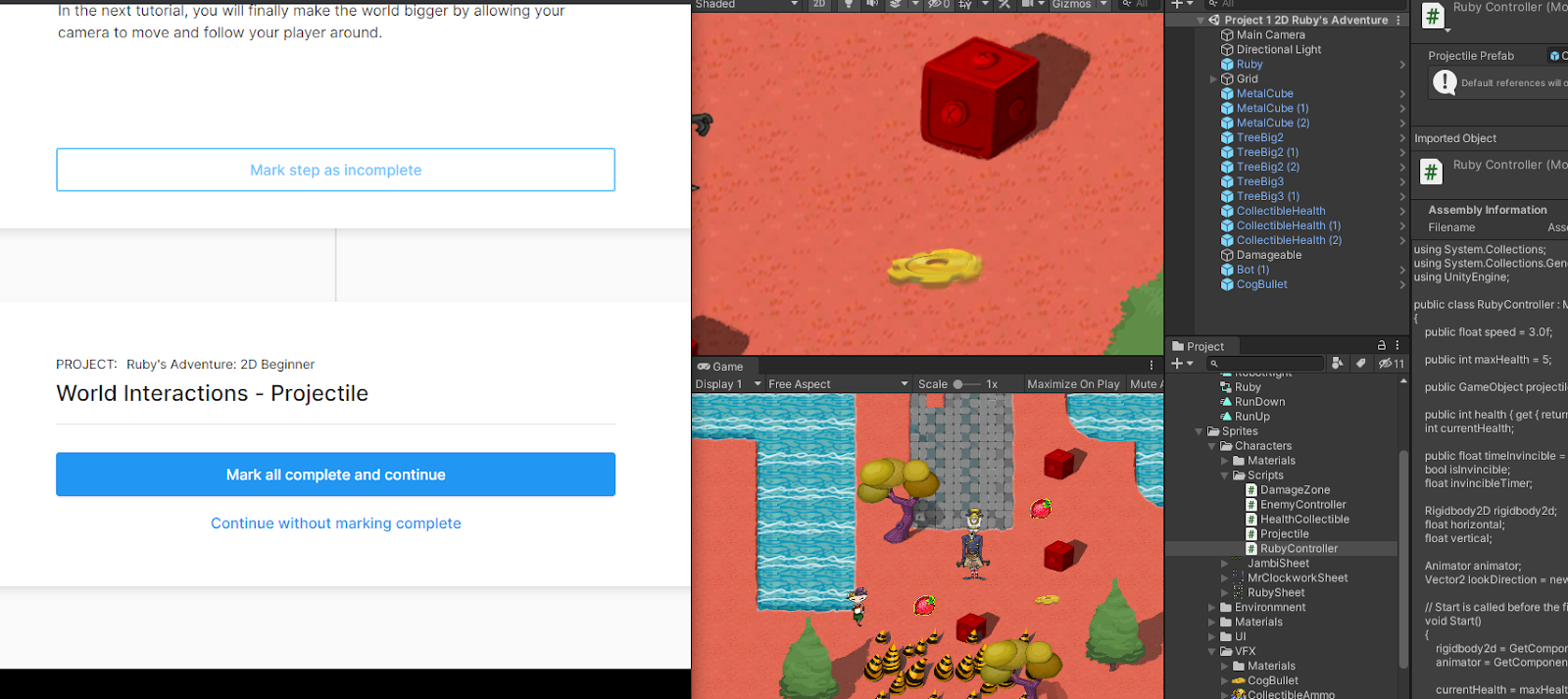Collapse the Characters folder
This screenshot has width=1568, height=699.
(1212, 446)
